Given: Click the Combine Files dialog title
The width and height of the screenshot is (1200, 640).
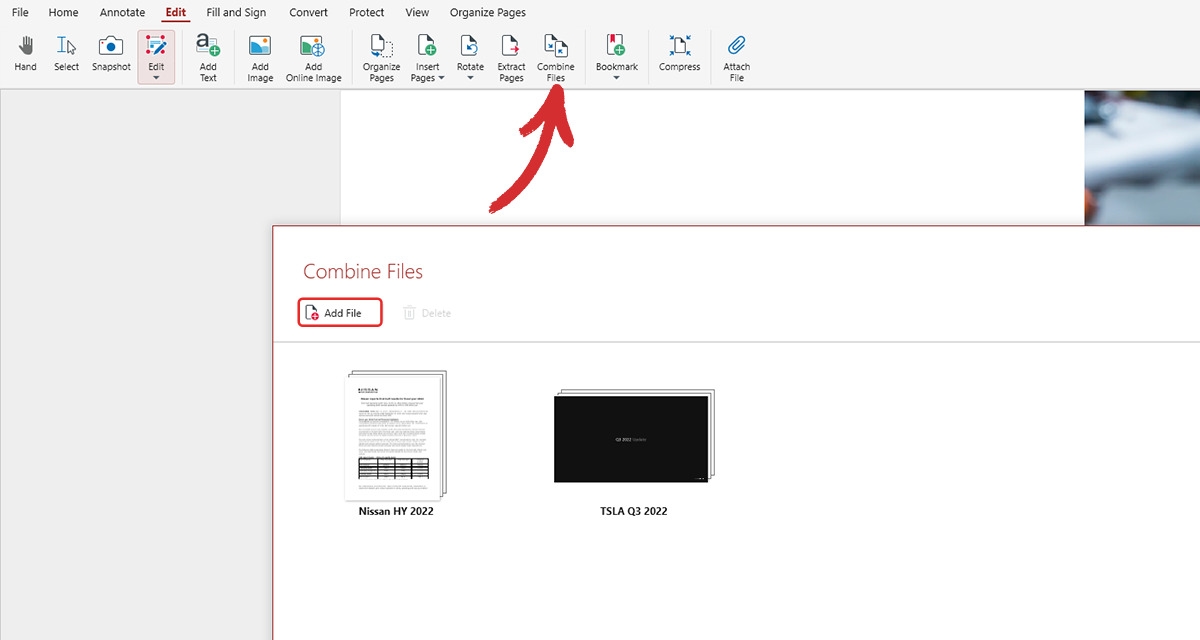Looking at the screenshot, I should pos(363,271).
